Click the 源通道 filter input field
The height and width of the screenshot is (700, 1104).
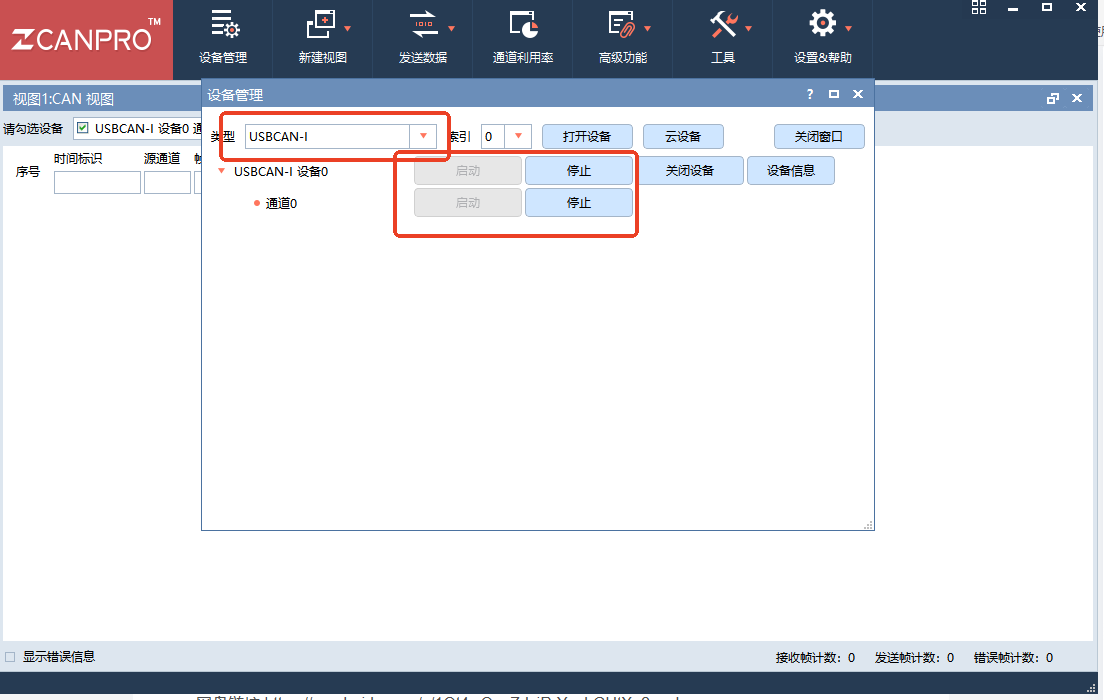click(168, 182)
